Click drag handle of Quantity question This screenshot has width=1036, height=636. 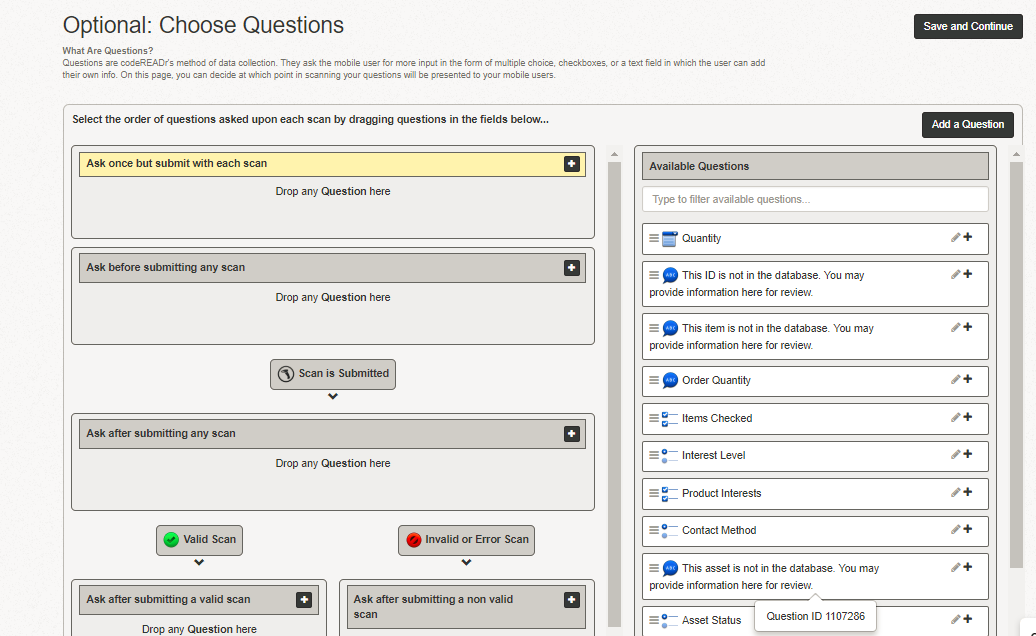point(653,238)
